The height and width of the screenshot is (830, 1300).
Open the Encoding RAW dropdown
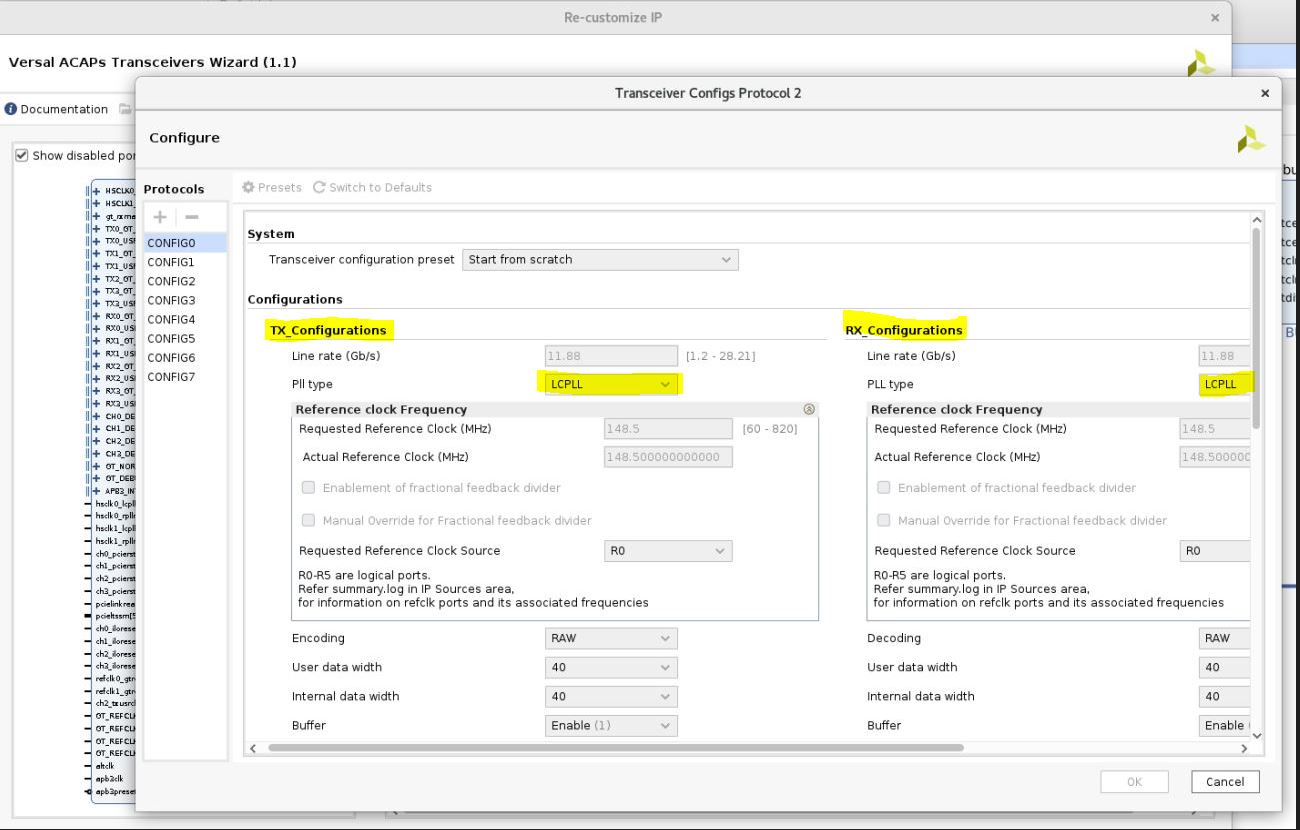coord(612,638)
